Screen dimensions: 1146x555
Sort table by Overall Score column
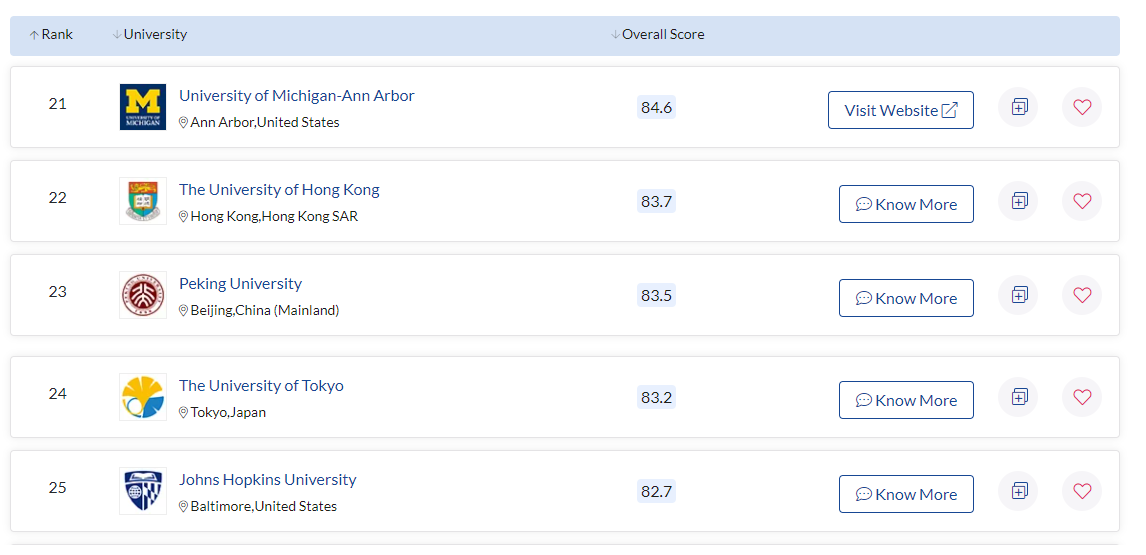(x=658, y=34)
